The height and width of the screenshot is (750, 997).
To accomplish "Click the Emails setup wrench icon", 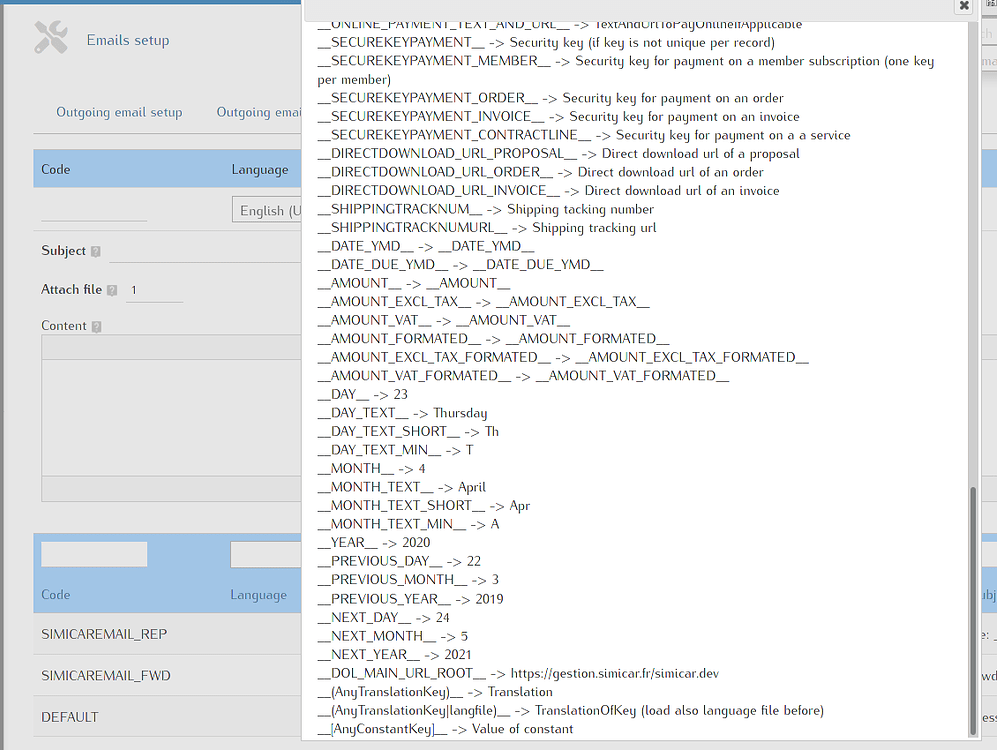I will [x=48, y=37].
